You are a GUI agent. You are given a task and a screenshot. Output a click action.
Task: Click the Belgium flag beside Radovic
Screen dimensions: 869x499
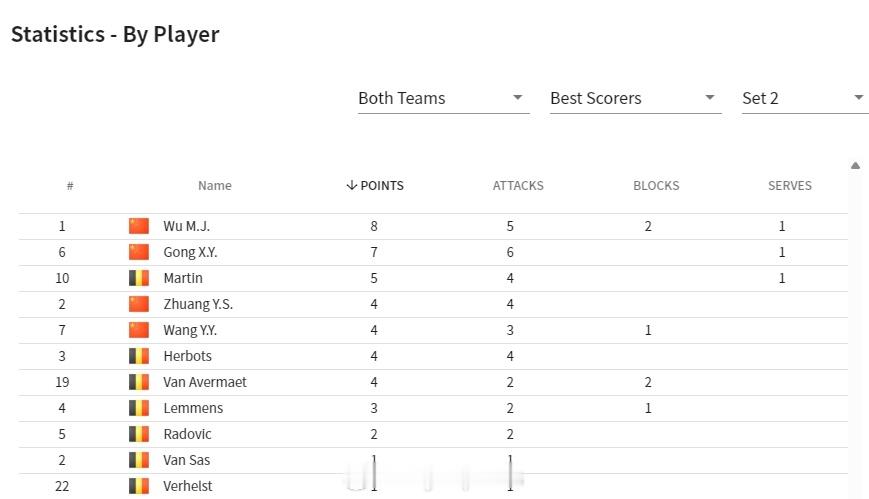coord(139,434)
